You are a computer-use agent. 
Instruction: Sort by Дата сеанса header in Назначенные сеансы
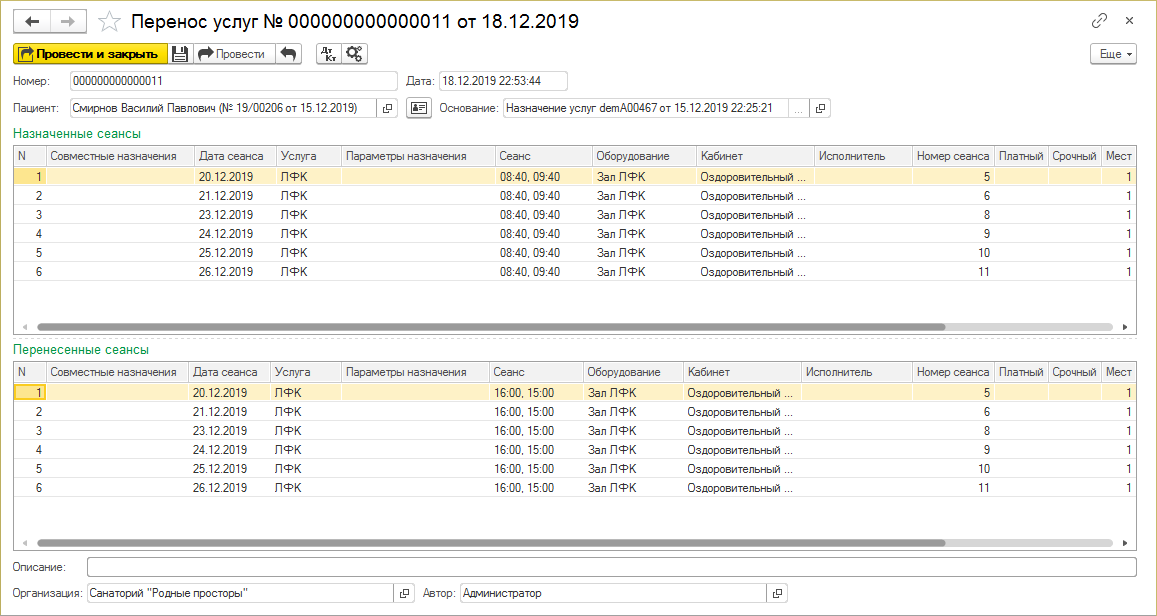(231, 156)
